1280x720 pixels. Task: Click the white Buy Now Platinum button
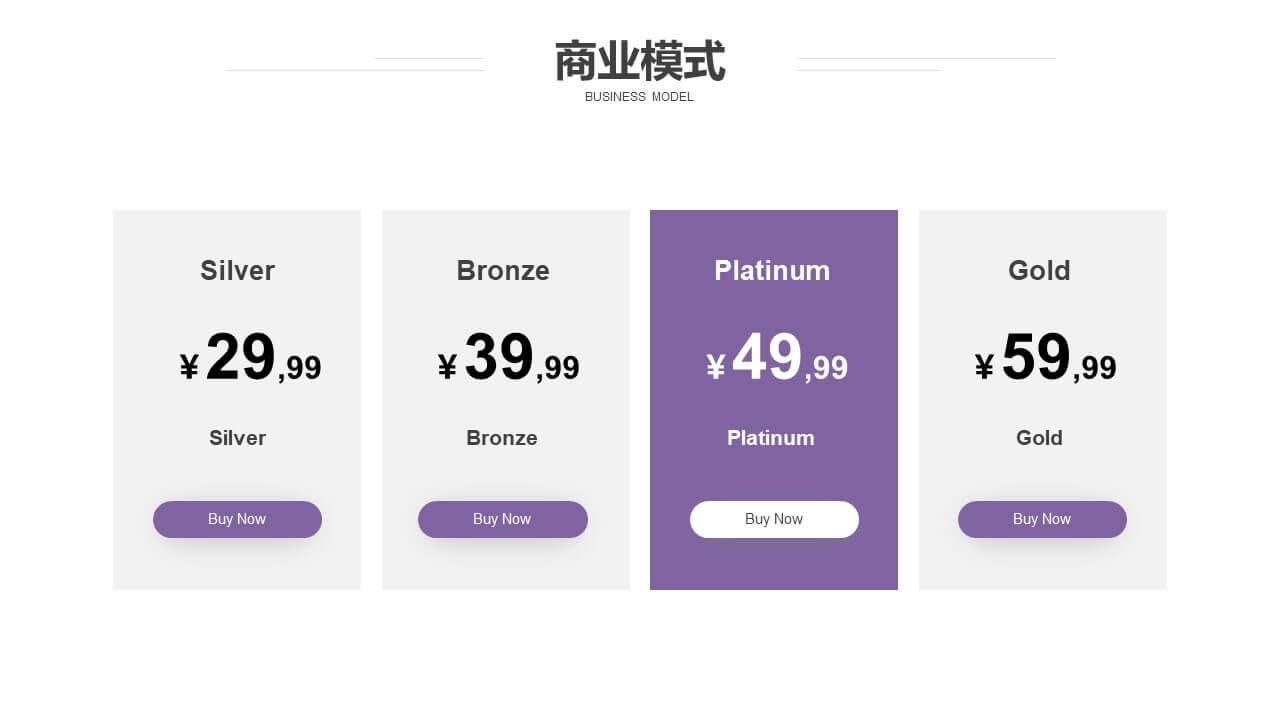[774, 519]
